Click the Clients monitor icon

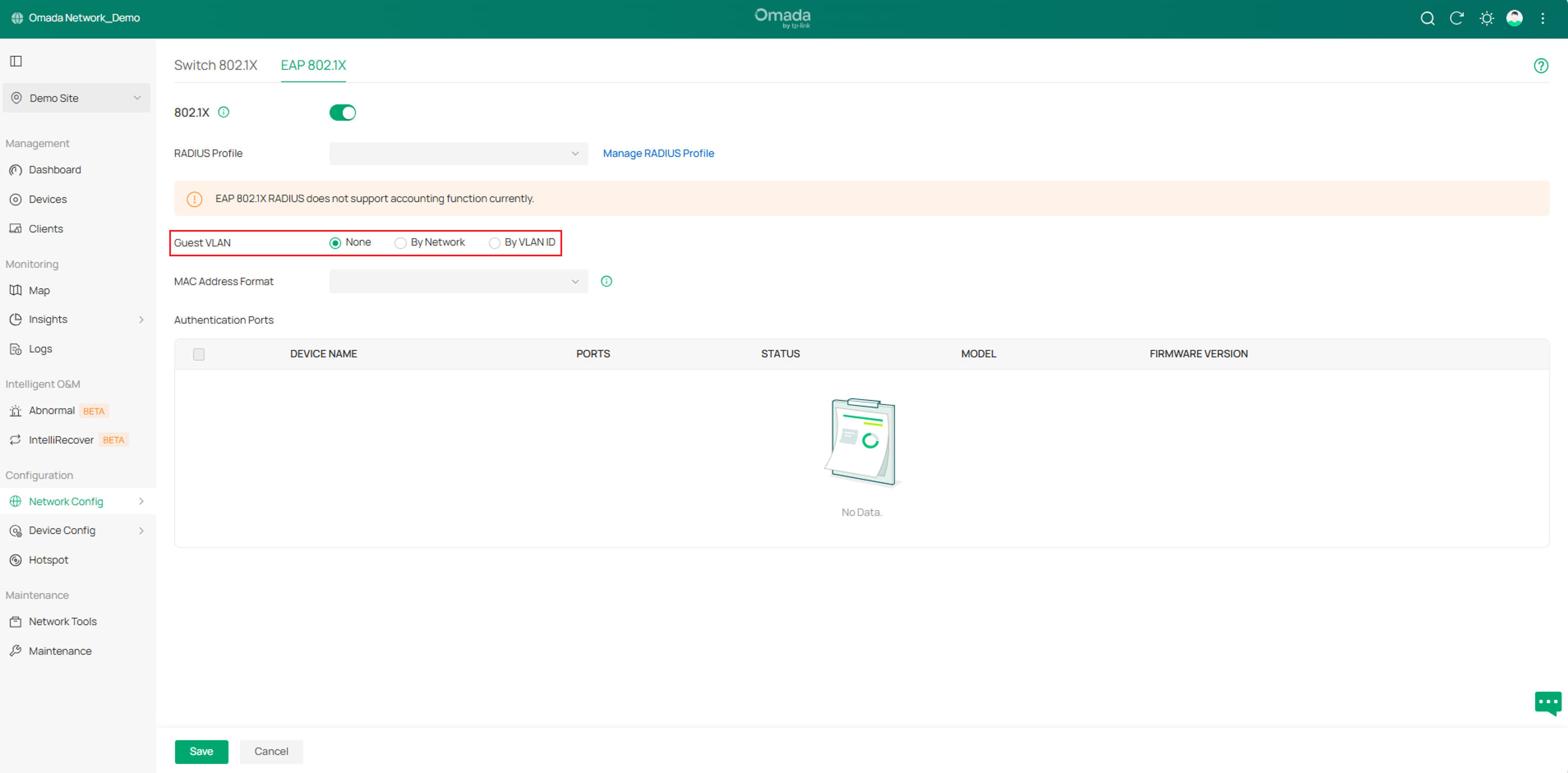coord(16,228)
